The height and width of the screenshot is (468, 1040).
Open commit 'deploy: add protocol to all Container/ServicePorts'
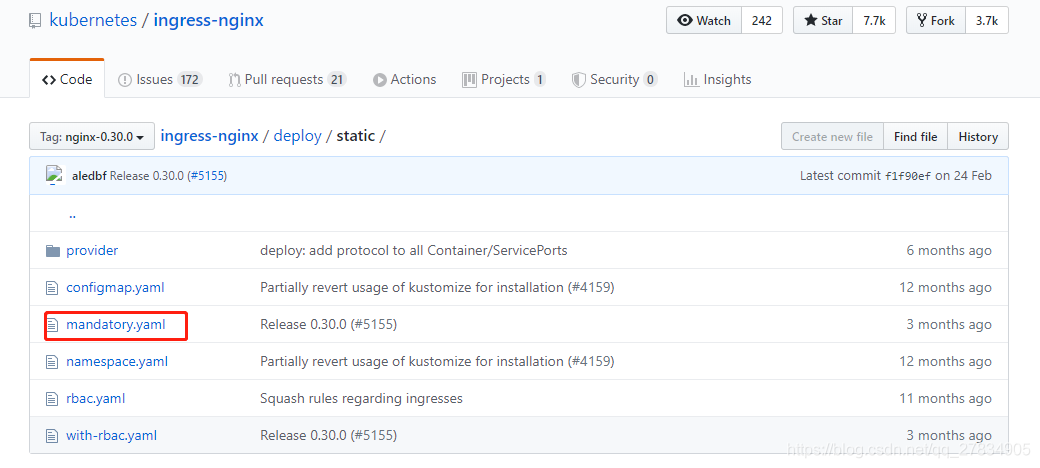pyautogui.click(x=413, y=251)
